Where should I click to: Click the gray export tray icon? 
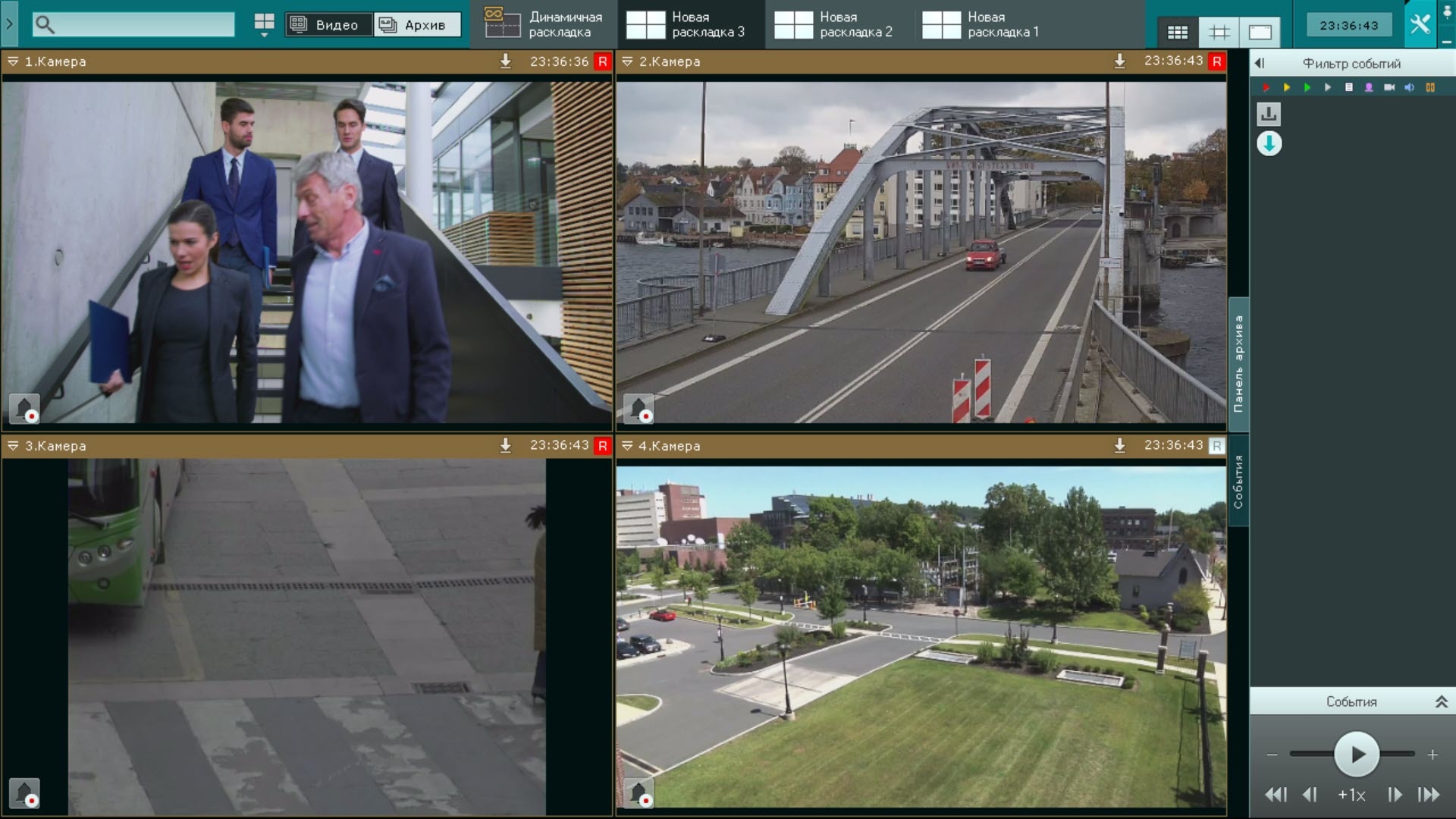(x=1269, y=115)
